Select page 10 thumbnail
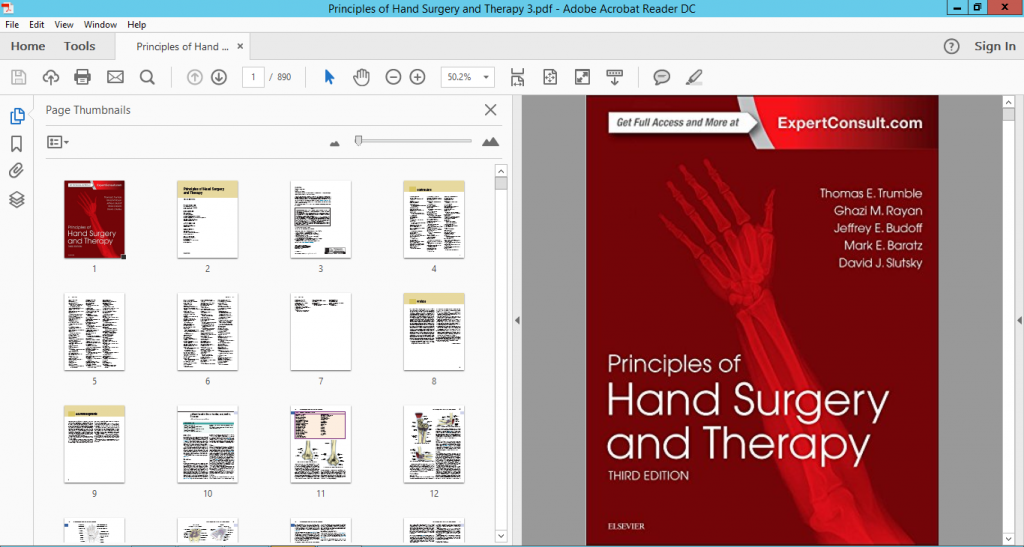Image resolution: width=1024 pixels, height=547 pixels. point(208,445)
